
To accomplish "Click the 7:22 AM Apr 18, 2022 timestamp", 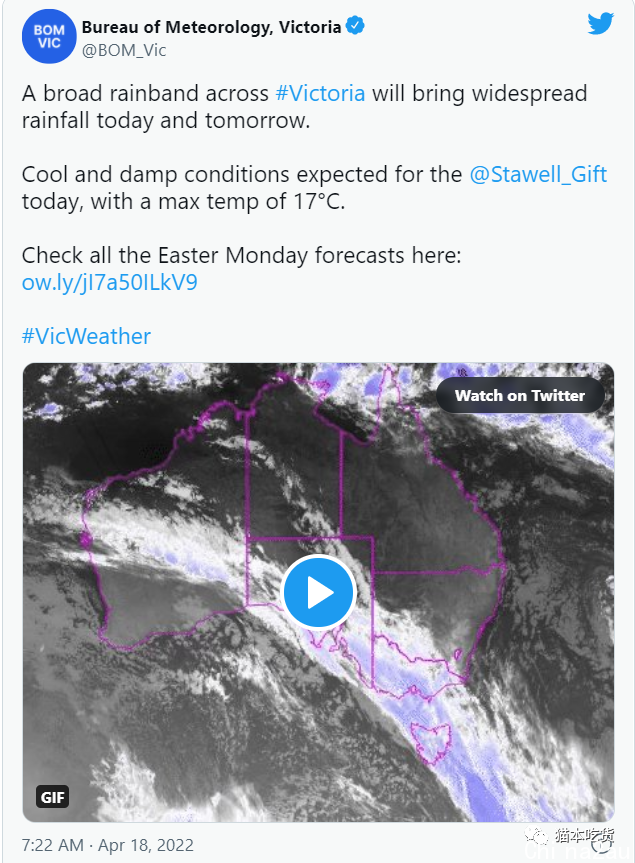I will point(108,845).
